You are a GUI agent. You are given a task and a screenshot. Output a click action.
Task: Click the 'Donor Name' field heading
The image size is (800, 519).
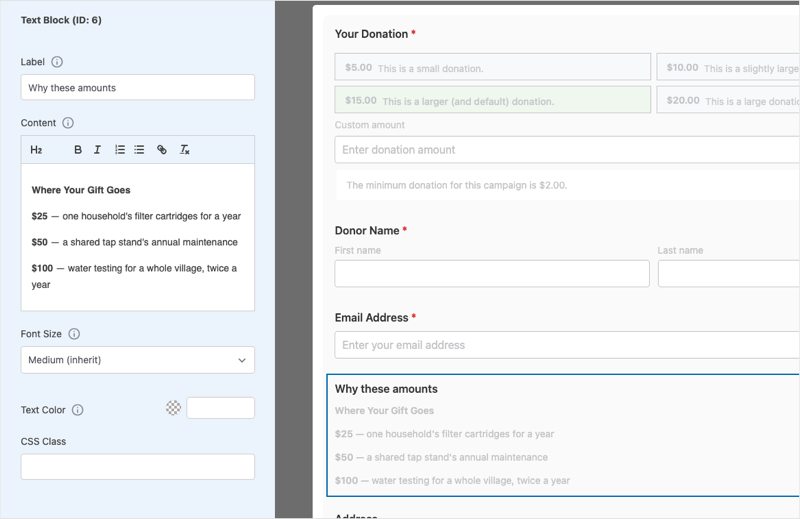pos(367,230)
